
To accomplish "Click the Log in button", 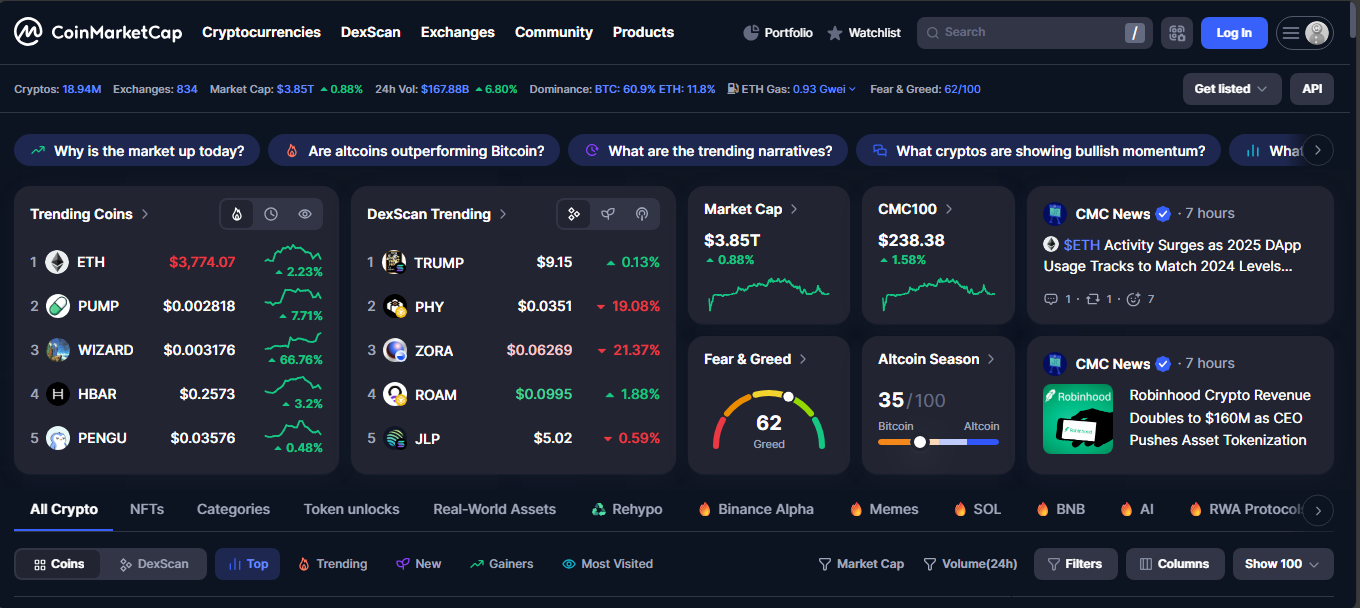I will click(x=1233, y=33).
